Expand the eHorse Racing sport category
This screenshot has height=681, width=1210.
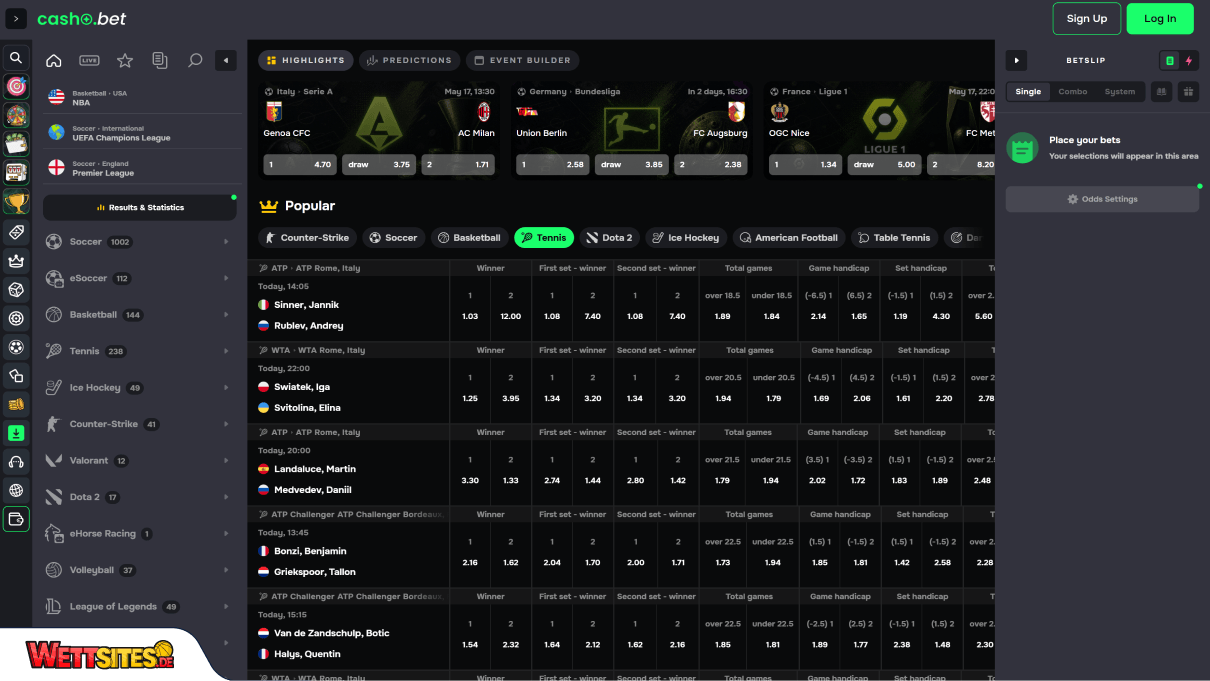[x=140, y=534]
